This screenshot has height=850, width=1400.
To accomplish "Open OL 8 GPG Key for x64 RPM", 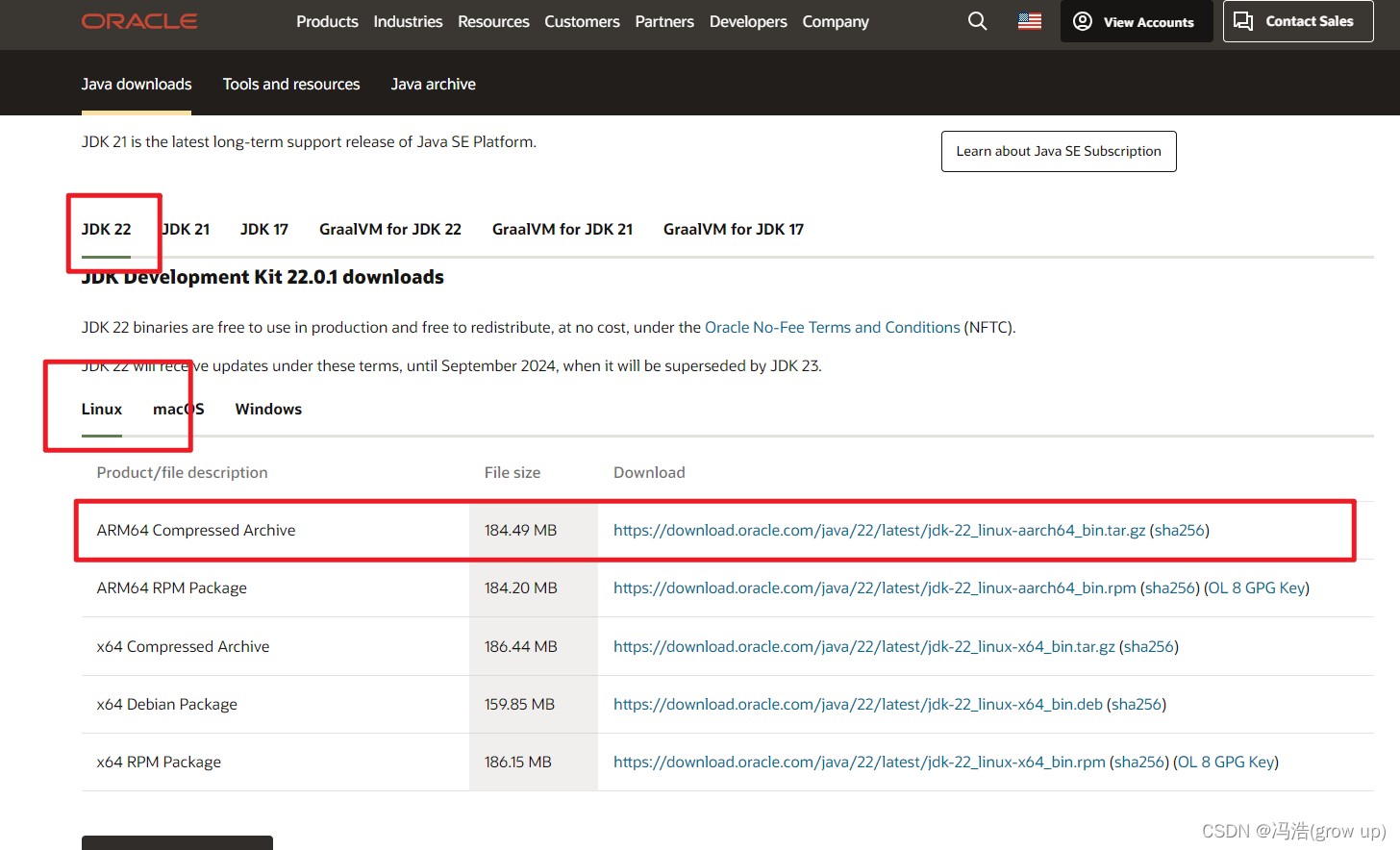I will (1226, 762).
